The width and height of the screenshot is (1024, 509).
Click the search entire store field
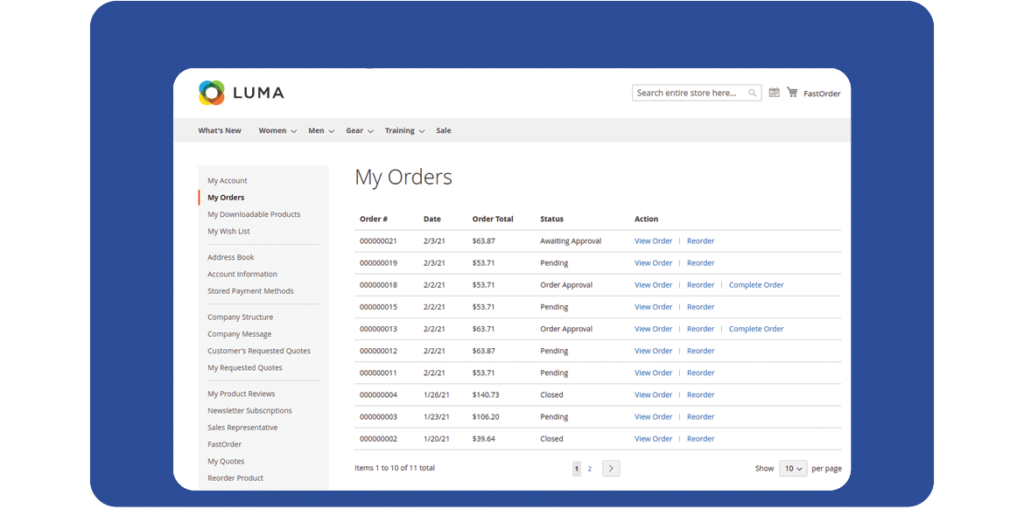[x=690, y=93]
